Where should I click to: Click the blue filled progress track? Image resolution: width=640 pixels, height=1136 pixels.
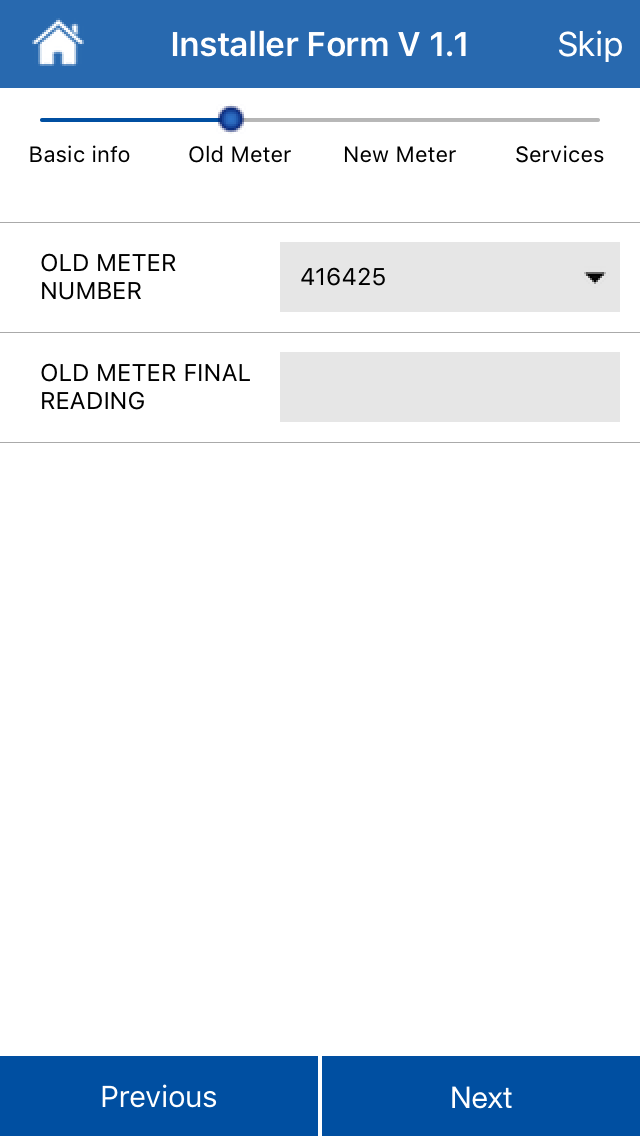pos(130,120)
